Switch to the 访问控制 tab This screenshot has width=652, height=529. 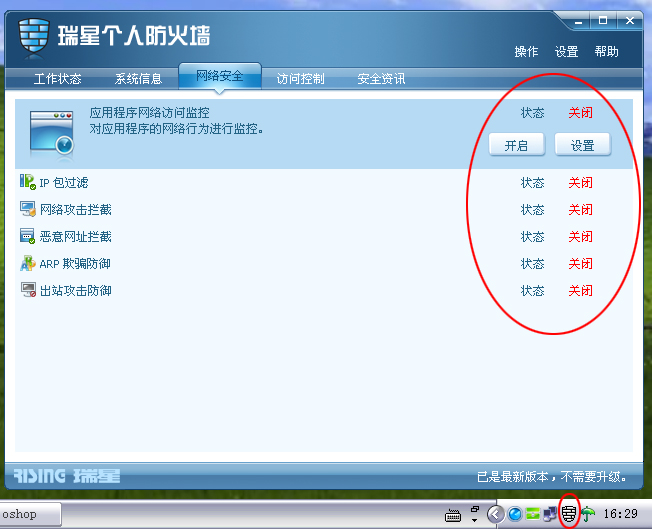click(300, 79)
